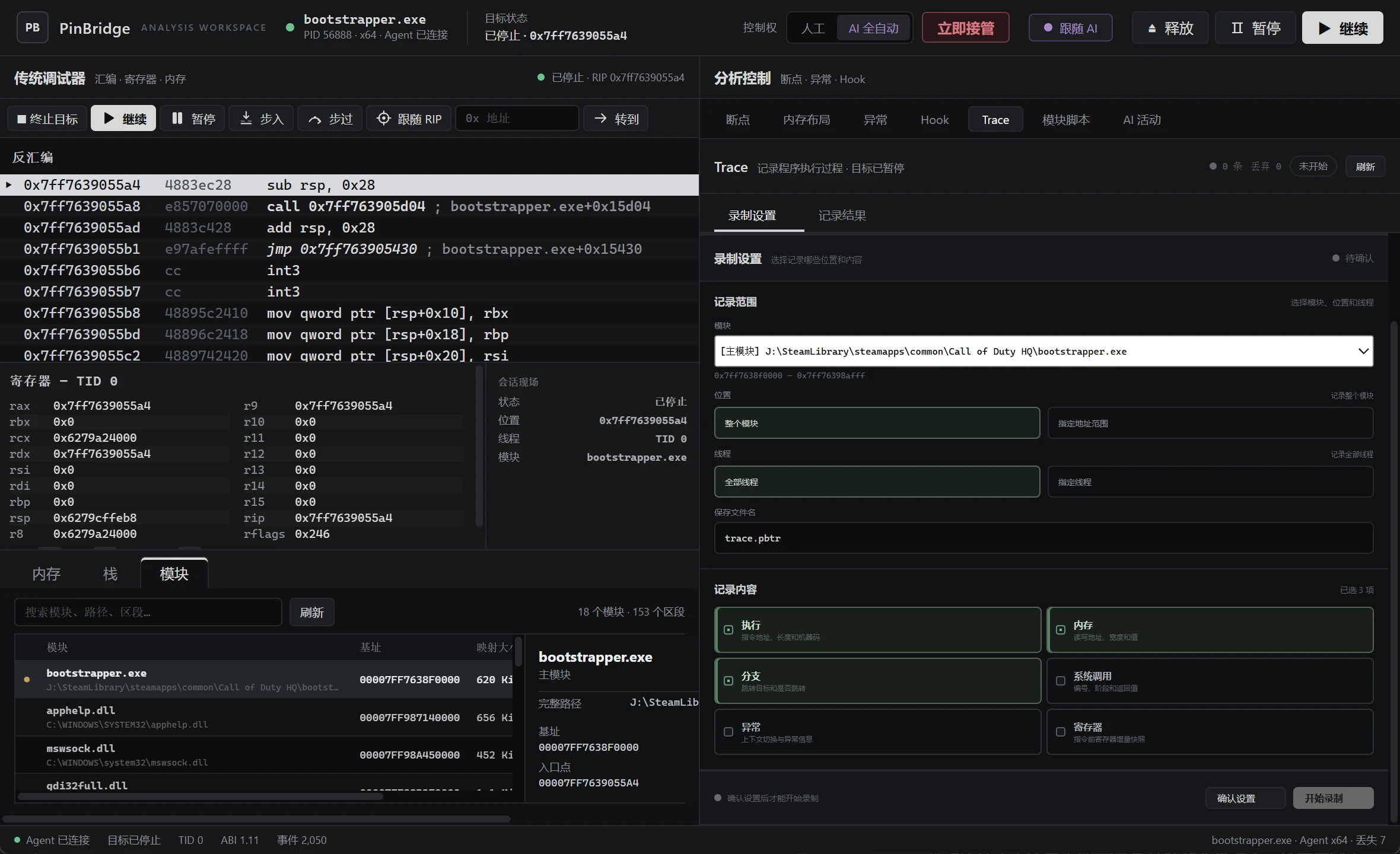The height and width of the screenshot is (854, 1400).
Task: Click the ABI 1.11 status bar entry
Action: point(240,840)
